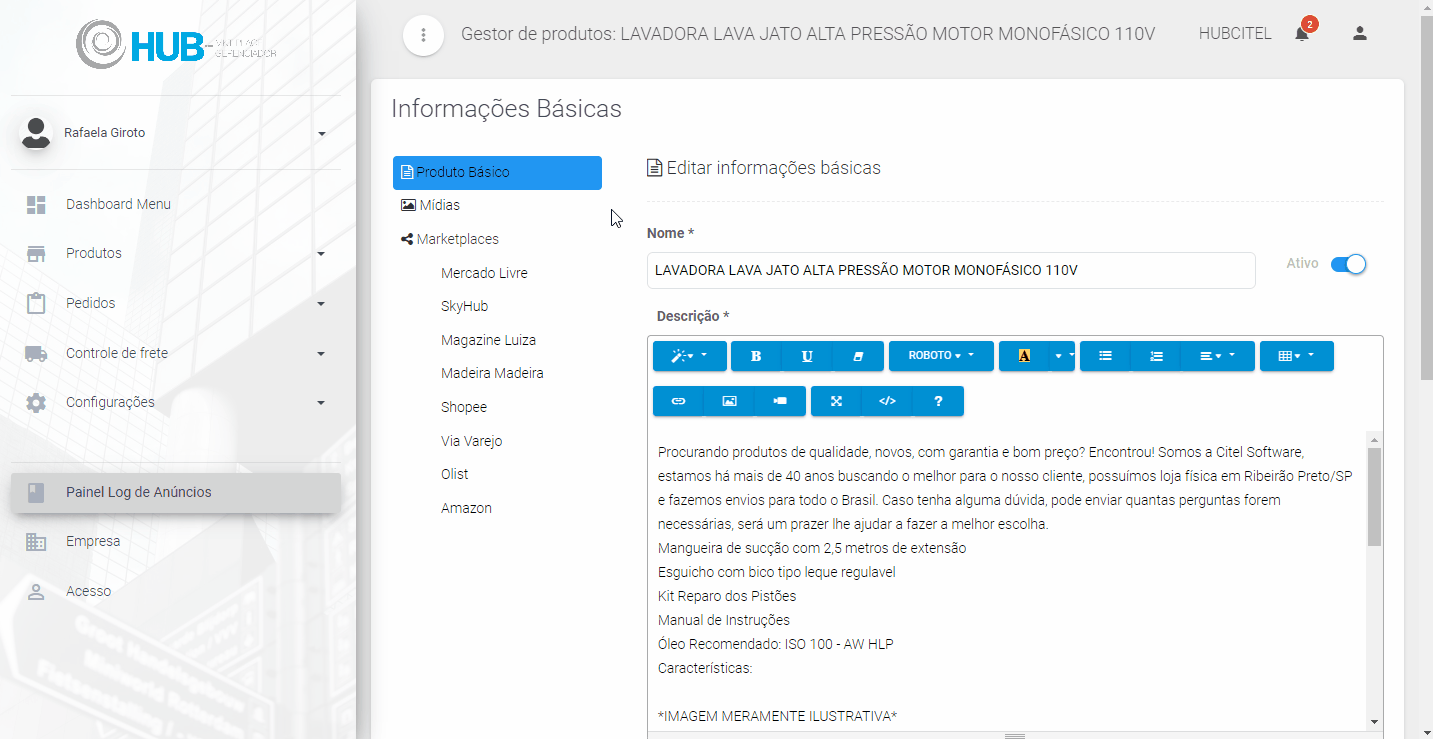Insert a numbered ordered list
Screen dimensions: 1433x739
pos(1156,356)
